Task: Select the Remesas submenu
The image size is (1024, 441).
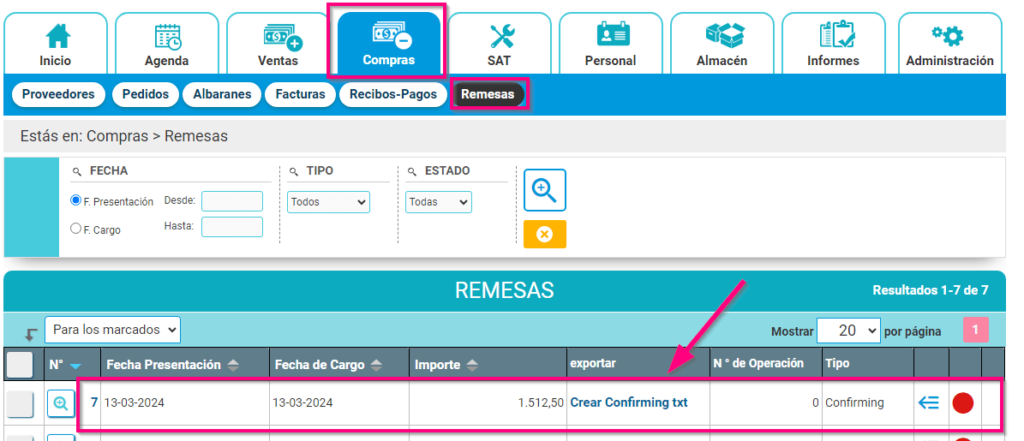Action: (488, 94)
